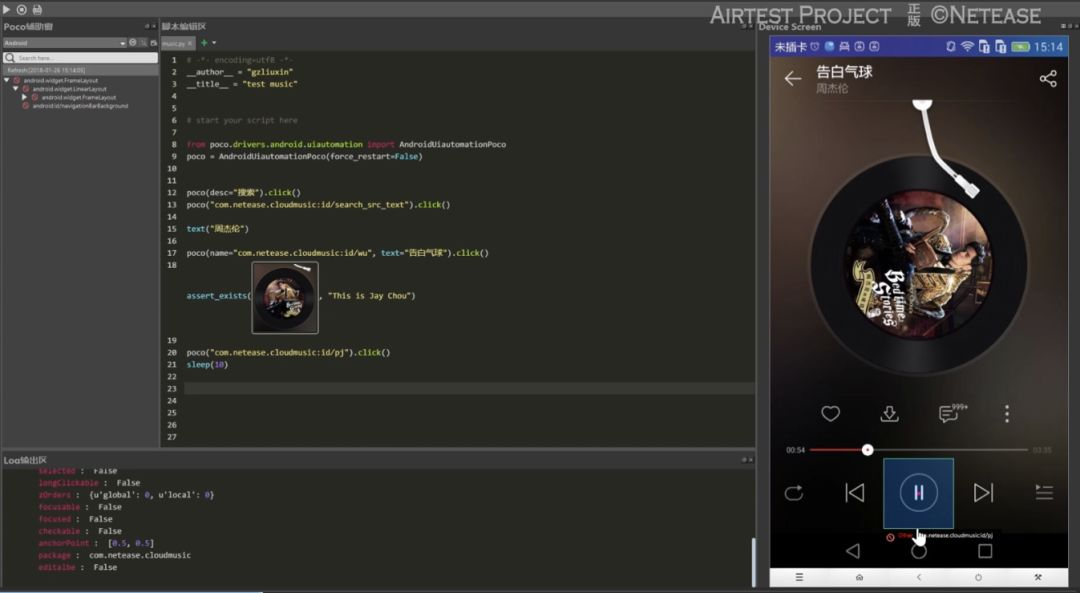Click the green plus to add new script
This screenshot has width=1080, height=593.
point(204,43)
